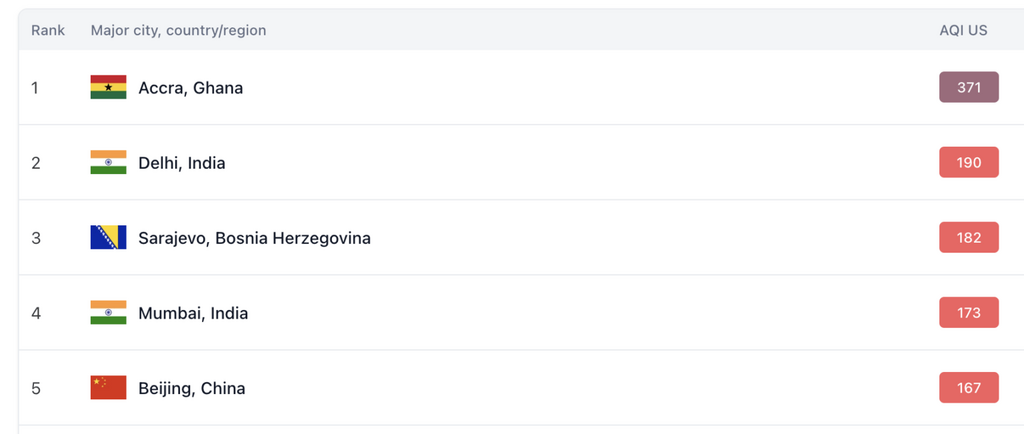Screen dimensions: 1024x434
Task: Click the Bosnia Herzegovina flag icon
Action: (x=108, y=238)
